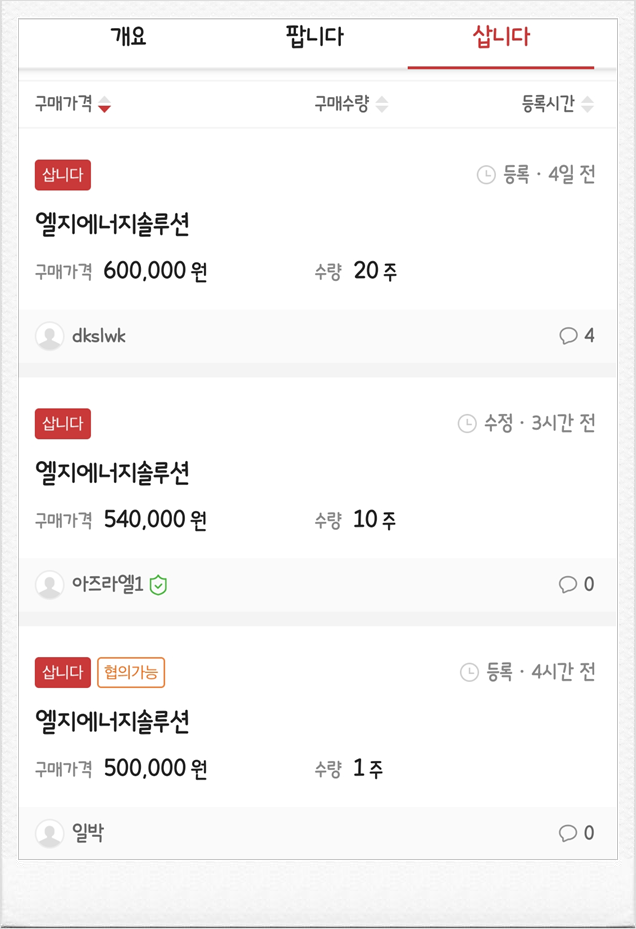Open the 540,000 원 엘지에너지솔루션 listing
636x929 pixels.
click(112, 473)
